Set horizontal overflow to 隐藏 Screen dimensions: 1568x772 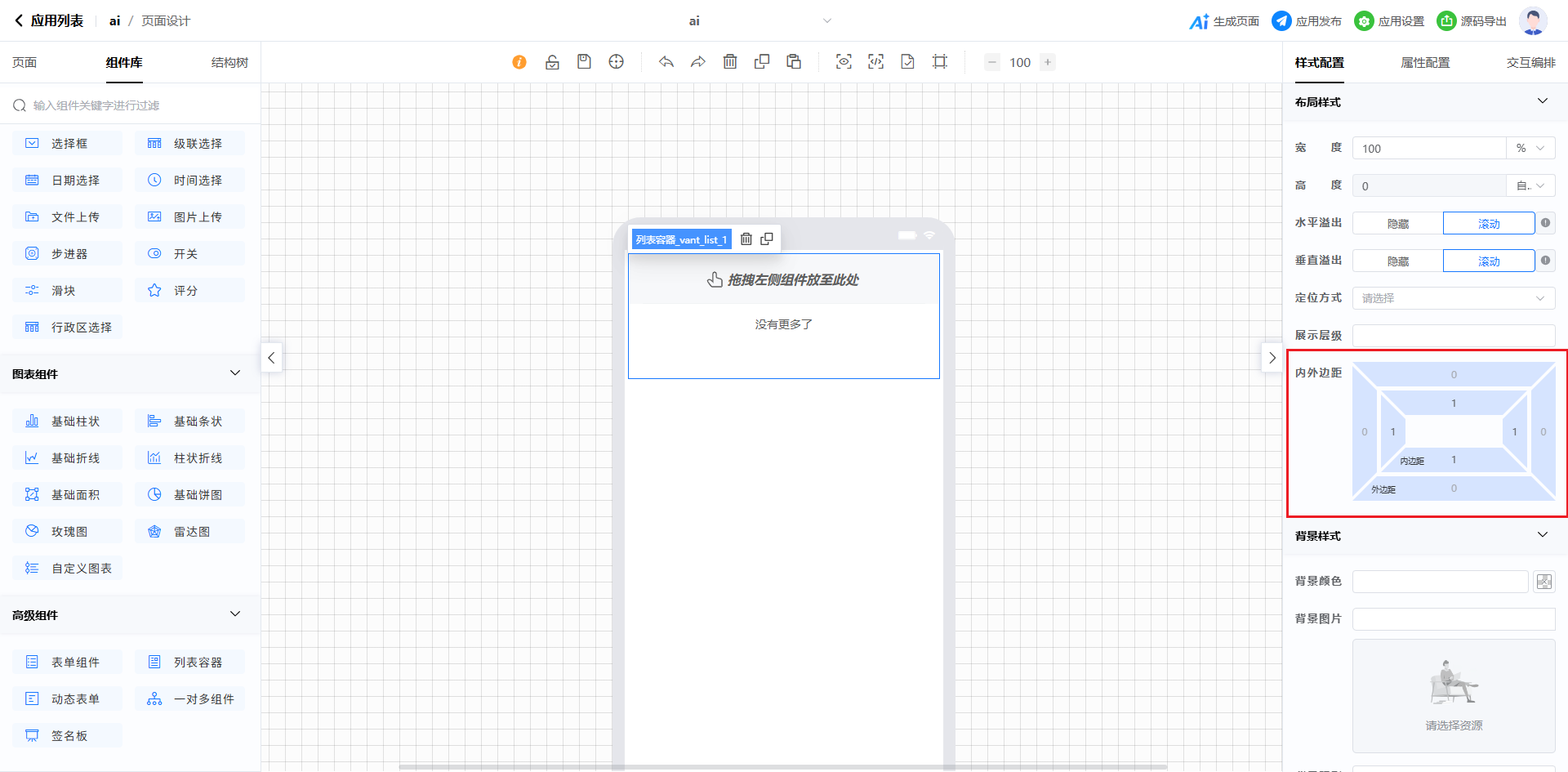[x=1397, y=224]
